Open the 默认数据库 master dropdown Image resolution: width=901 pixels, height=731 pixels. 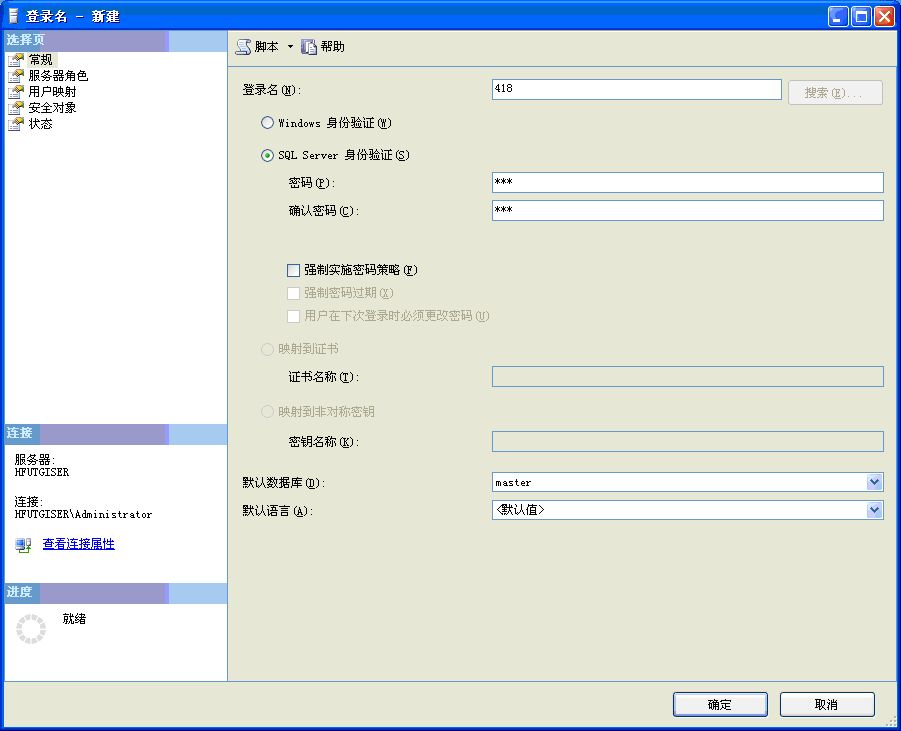tap(875, 482)
